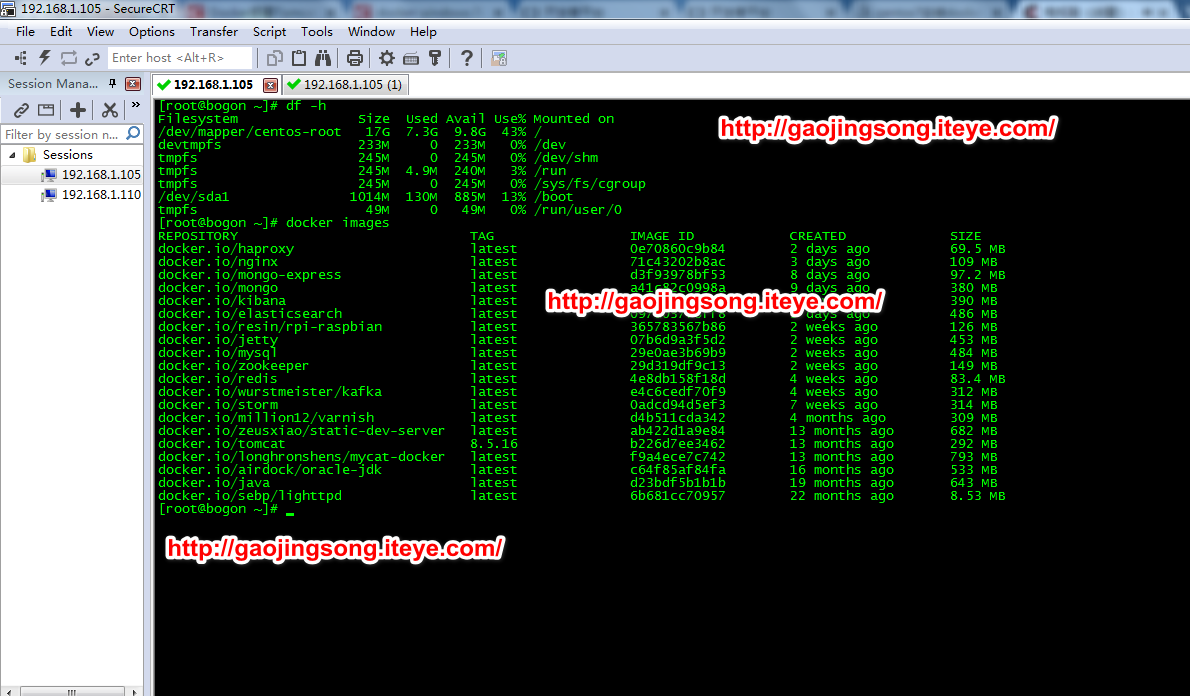Click tomcat tag 8.5.16
Viewport: 1190px width, 696px height.
point(494,444)
